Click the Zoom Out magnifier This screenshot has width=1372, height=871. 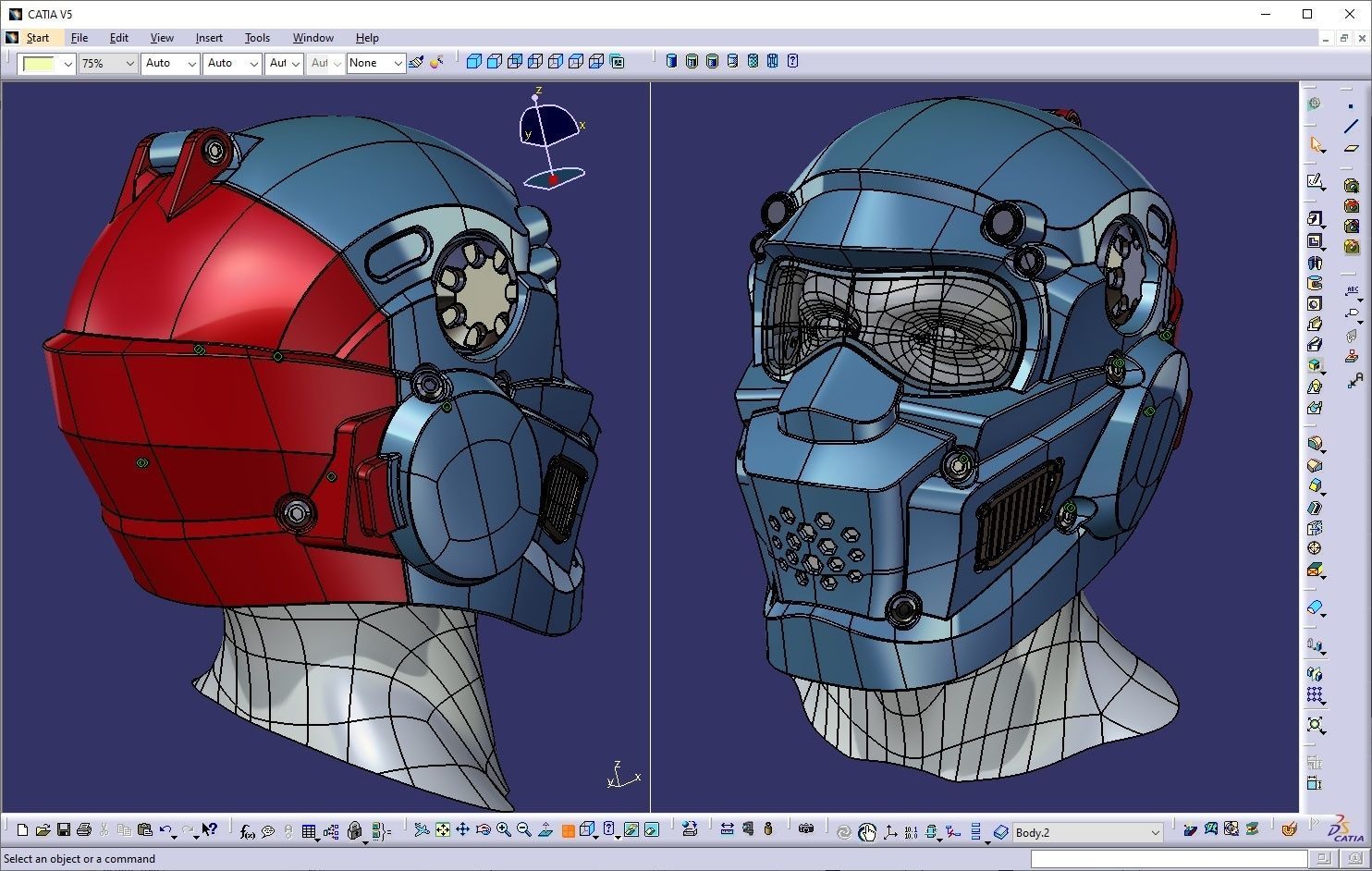coord(524,830)
